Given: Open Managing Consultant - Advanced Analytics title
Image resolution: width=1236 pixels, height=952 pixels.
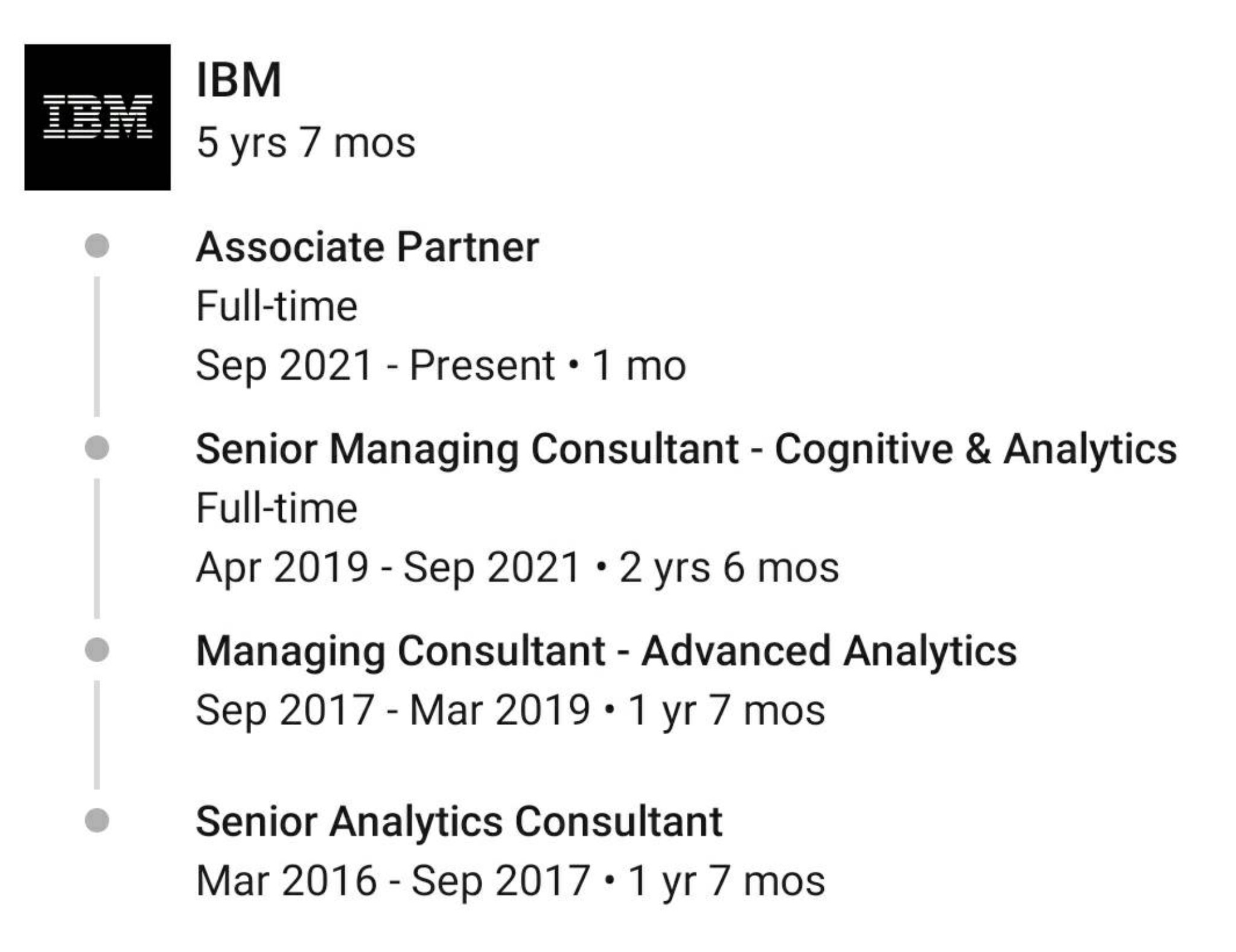Looking at the screenshot, I should [x=606, y=651].
